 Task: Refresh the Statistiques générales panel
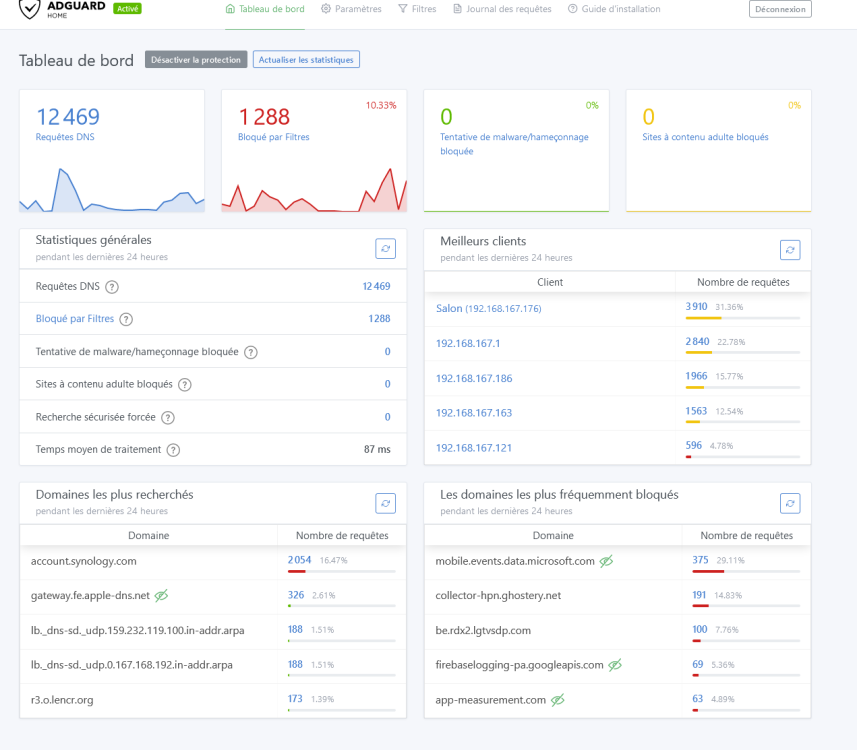pos(385,249)
